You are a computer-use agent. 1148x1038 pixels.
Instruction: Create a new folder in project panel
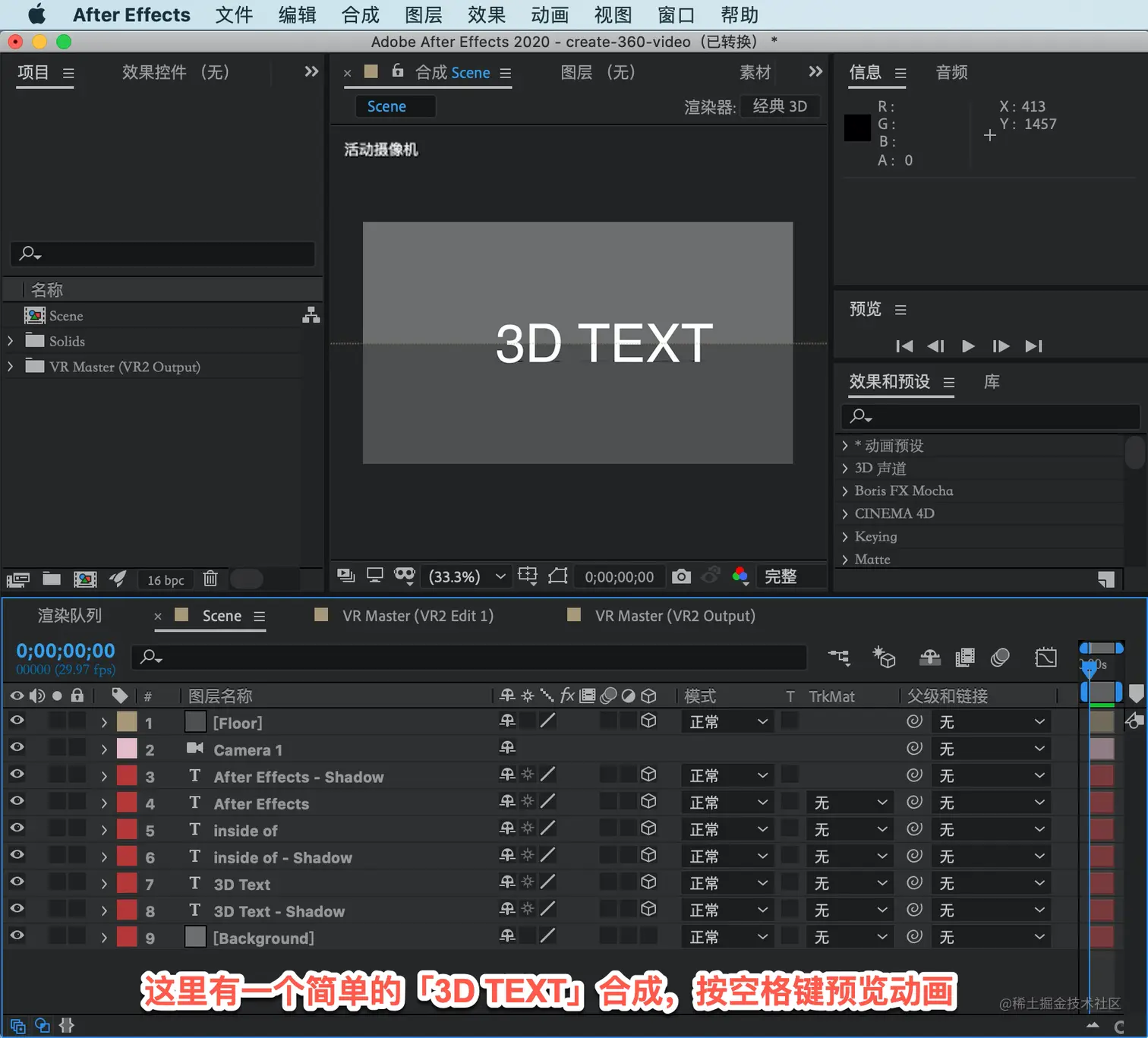point(52,579)
